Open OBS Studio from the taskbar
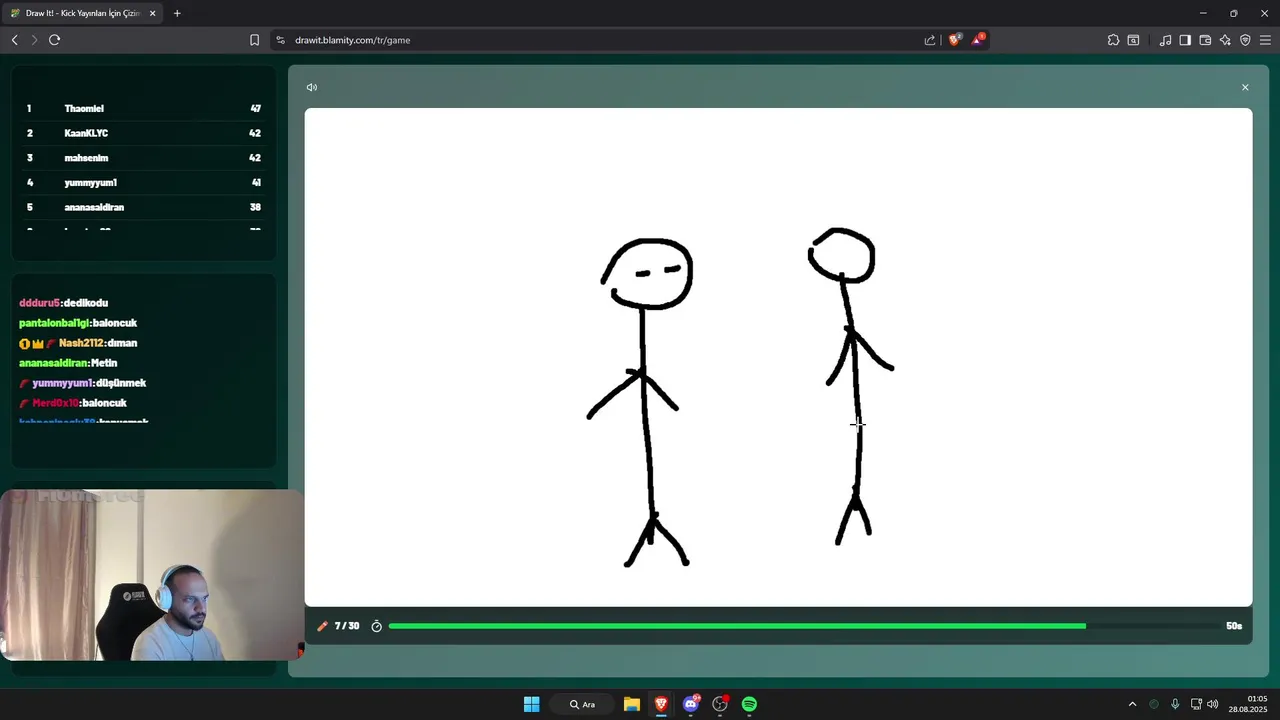1280x720 pixels. click(x=720, y=704)
